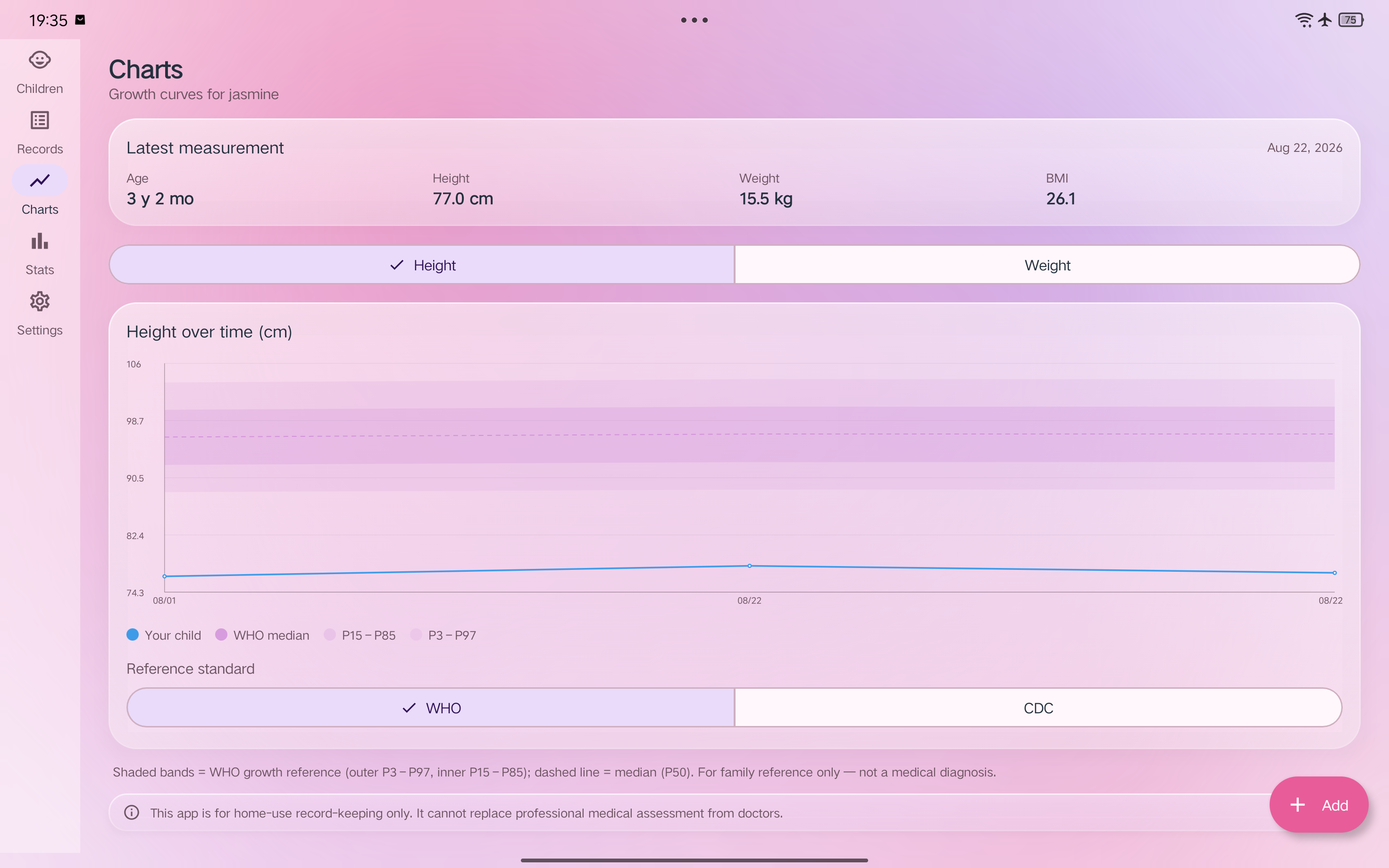Screen dimensions: 1389x868
Task: Click the 'Reference standard' label
Action: coord(190,669)
